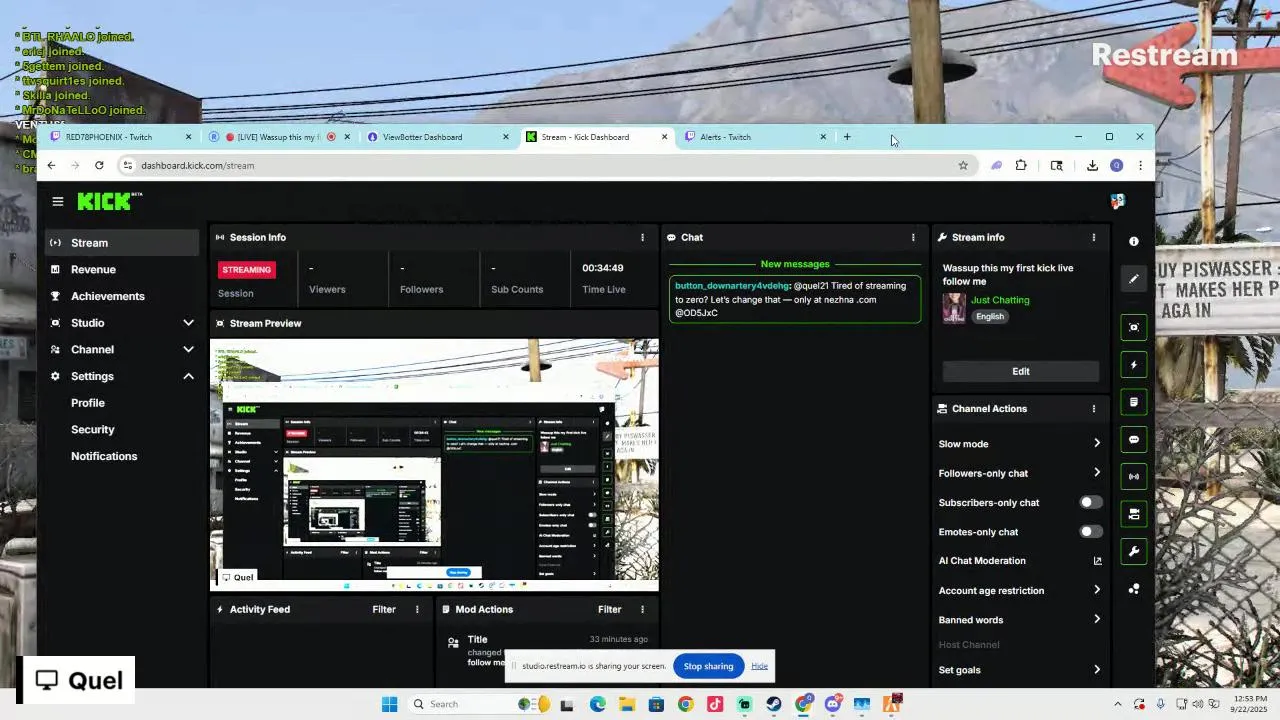Open Revenue in the sidebar
This screenshot has width=1280, height=720.
122,269
